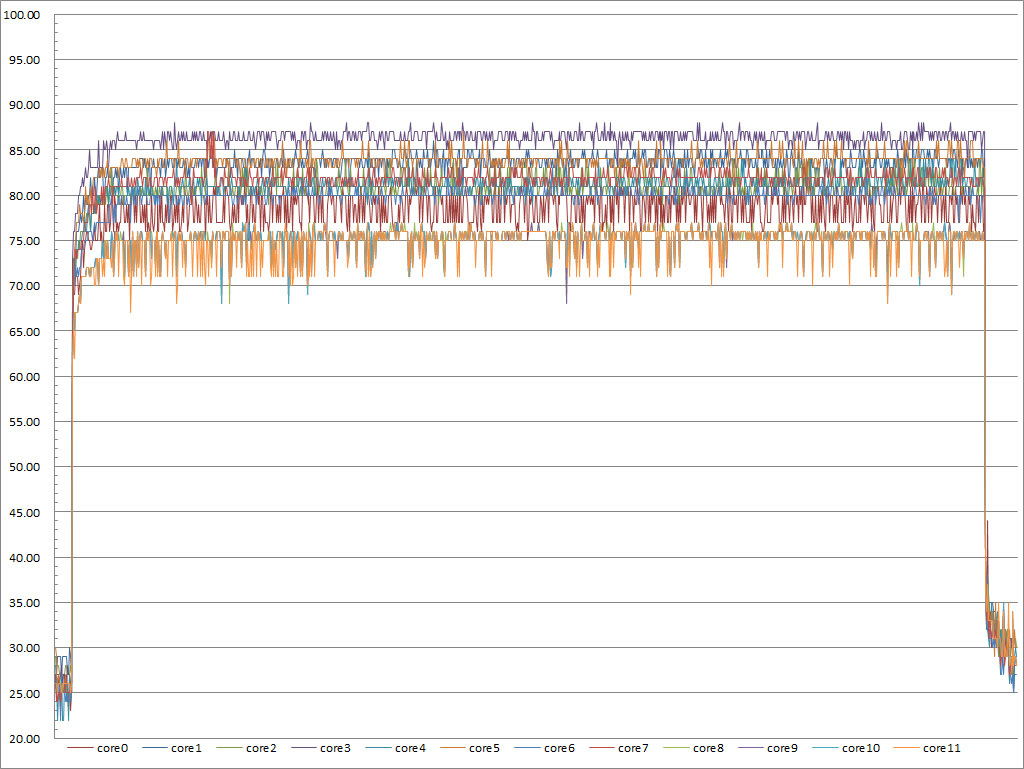Screen dimensions: 1024x769
Task: Click the 55.00 axis label
Action: pyautogui.click(x=24, y=422)
